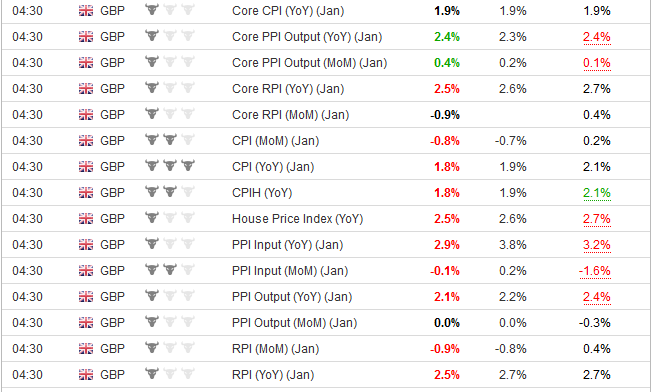Open the Core CPI (YoY) (Jan) event

click(x=288, y=11)
